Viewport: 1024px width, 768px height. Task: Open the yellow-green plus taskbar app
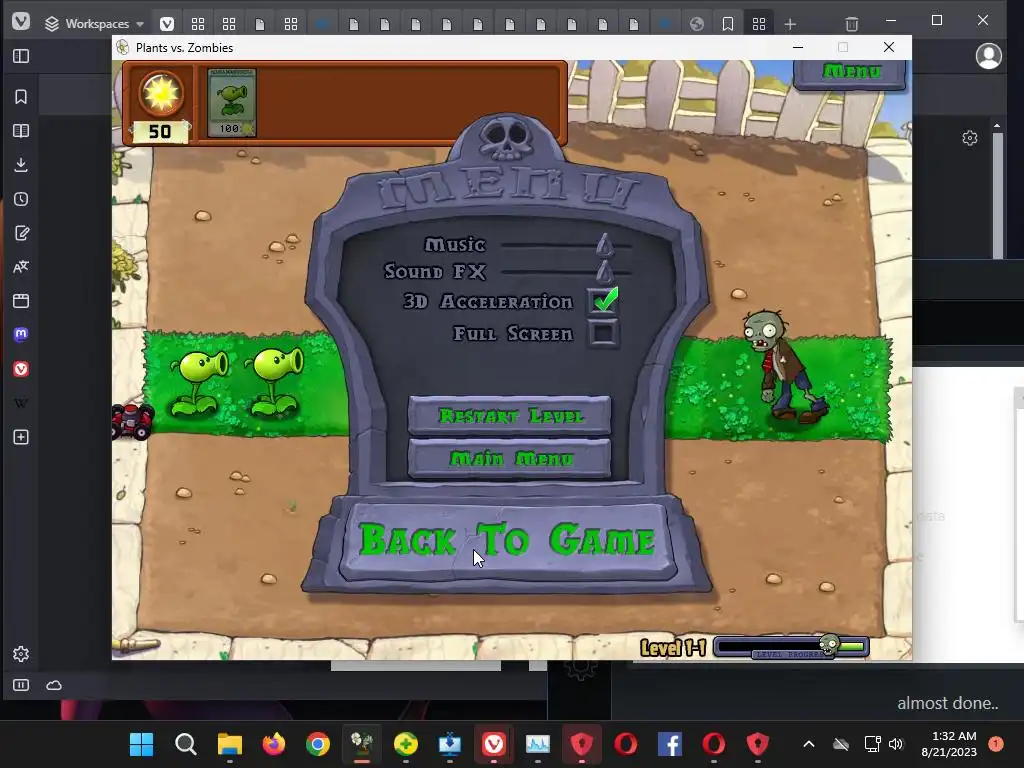(406, 744)
